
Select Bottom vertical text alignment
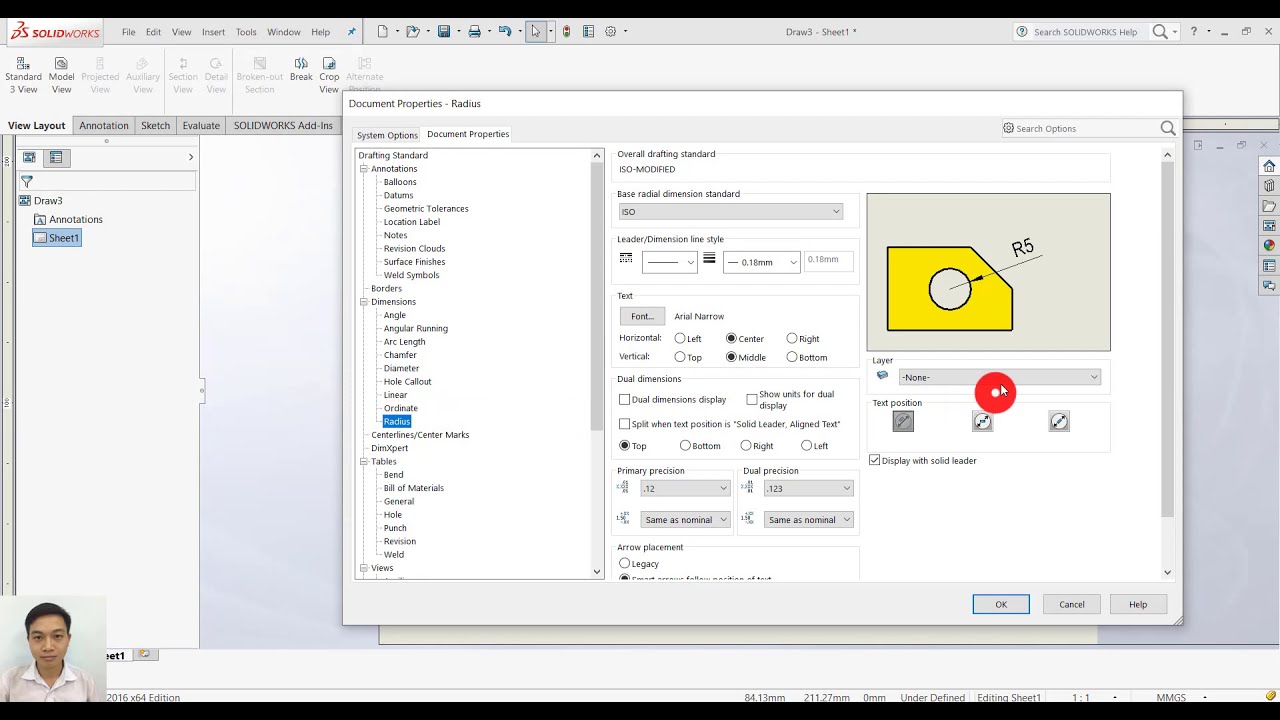click(792, 357)
